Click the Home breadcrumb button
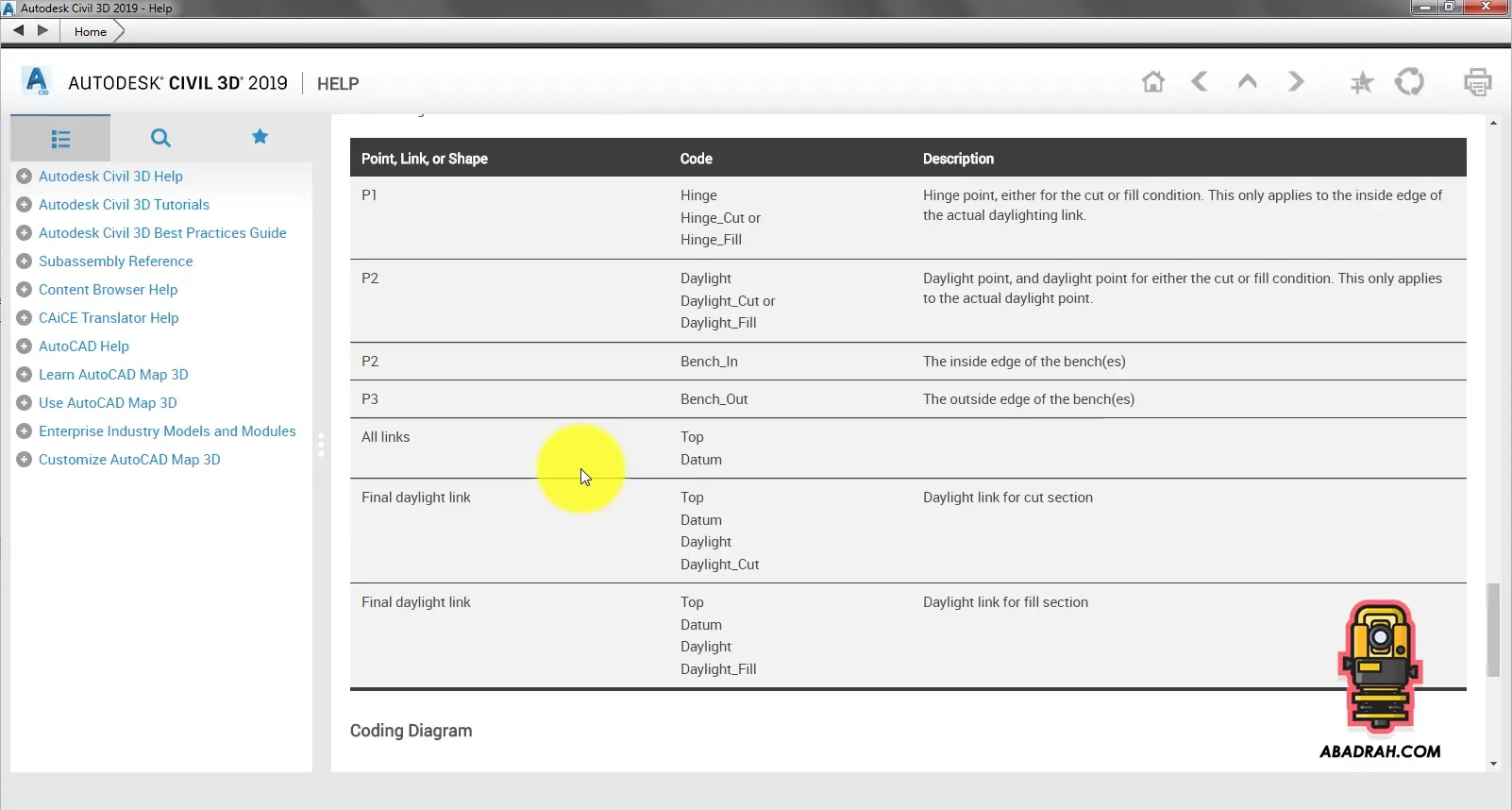The height and width of the screenshot is (810, 1512). 91,31
